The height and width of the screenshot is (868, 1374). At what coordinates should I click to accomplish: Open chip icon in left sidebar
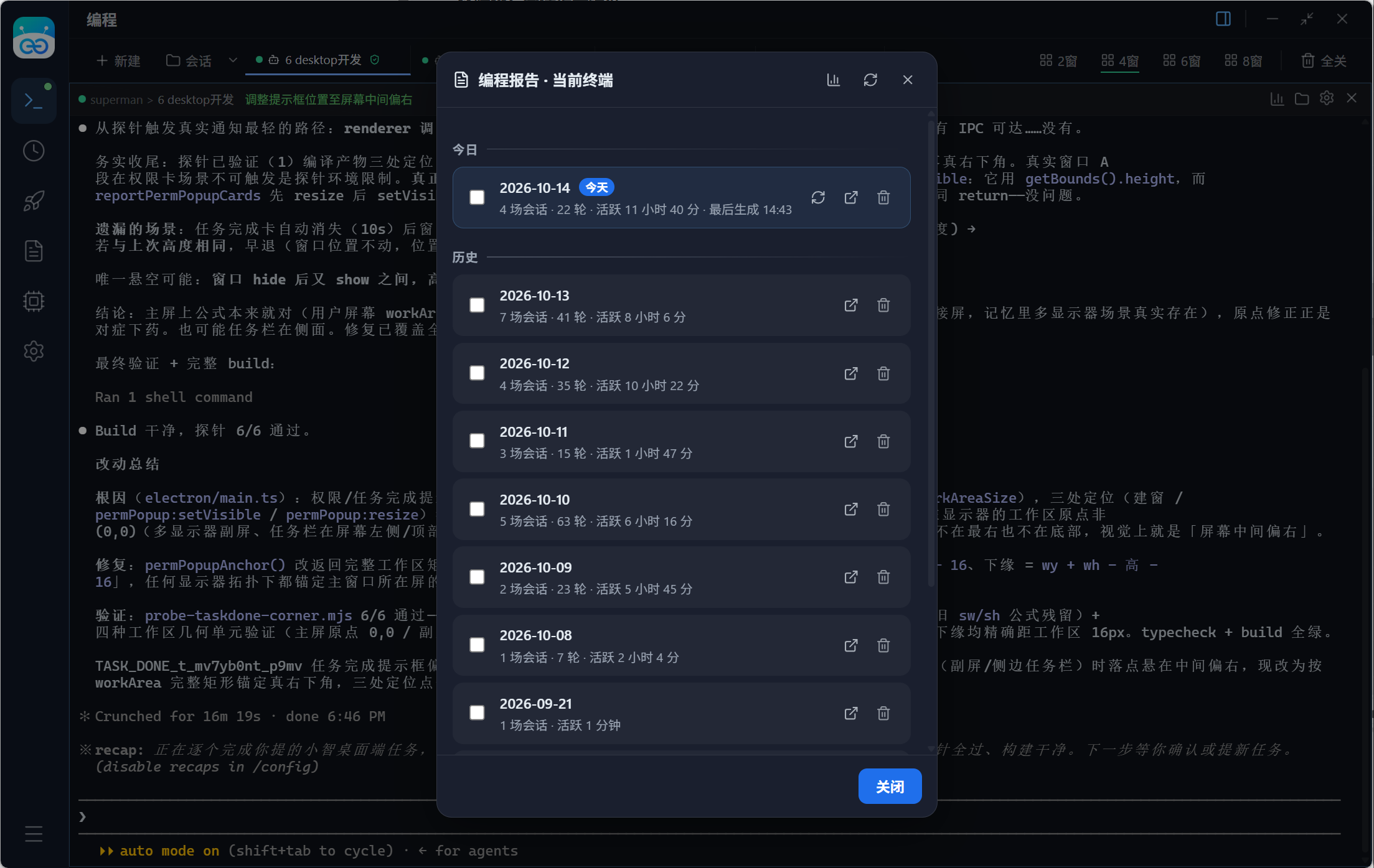point(34,301)
